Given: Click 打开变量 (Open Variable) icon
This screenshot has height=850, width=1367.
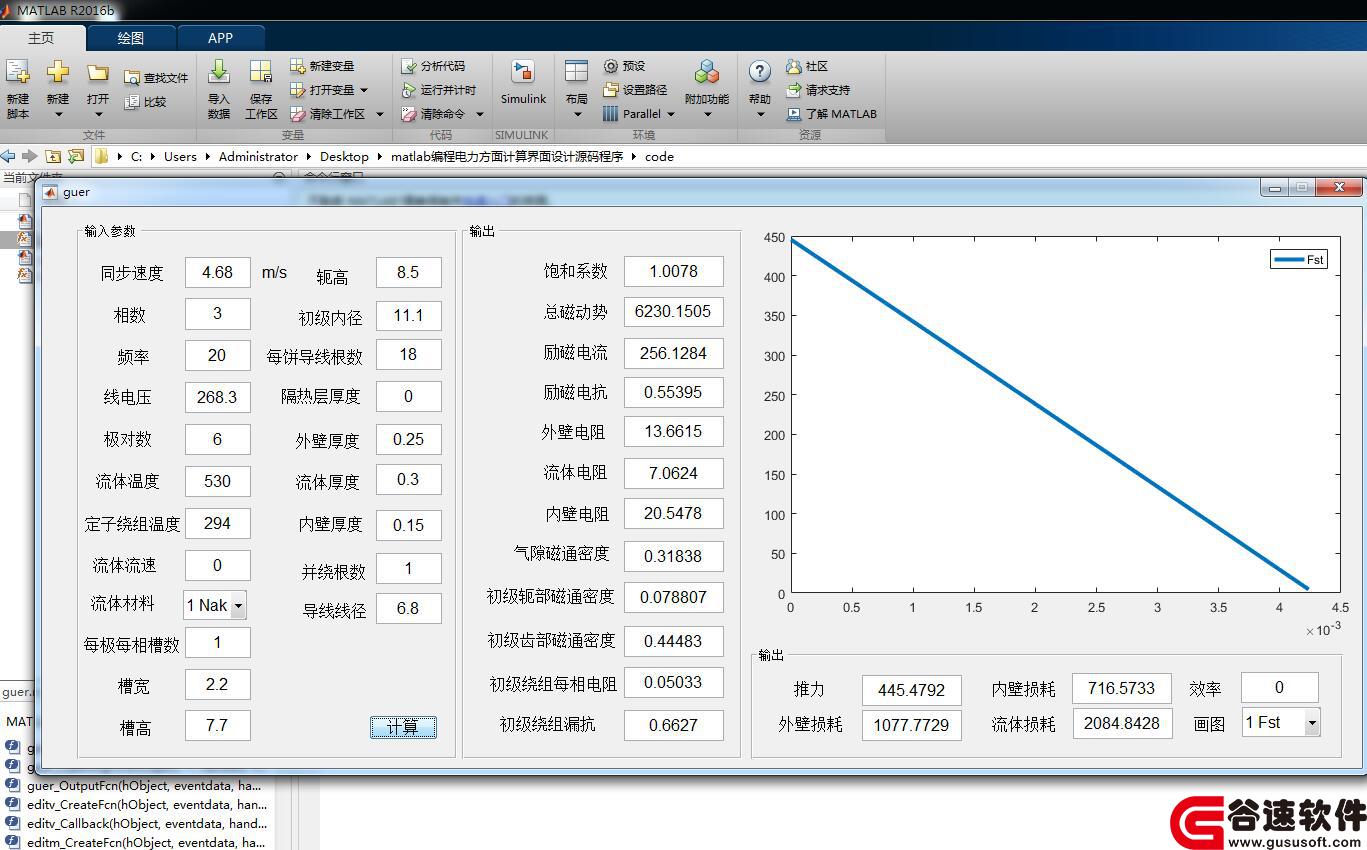Looking at the screenshot, I should (297, 89).
